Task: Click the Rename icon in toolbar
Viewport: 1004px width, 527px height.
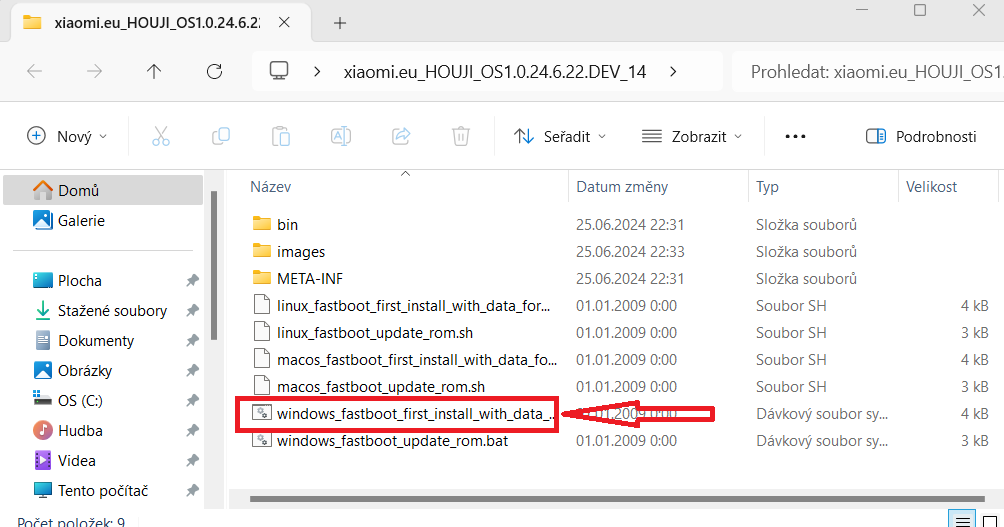Action: tap(341, 136)
